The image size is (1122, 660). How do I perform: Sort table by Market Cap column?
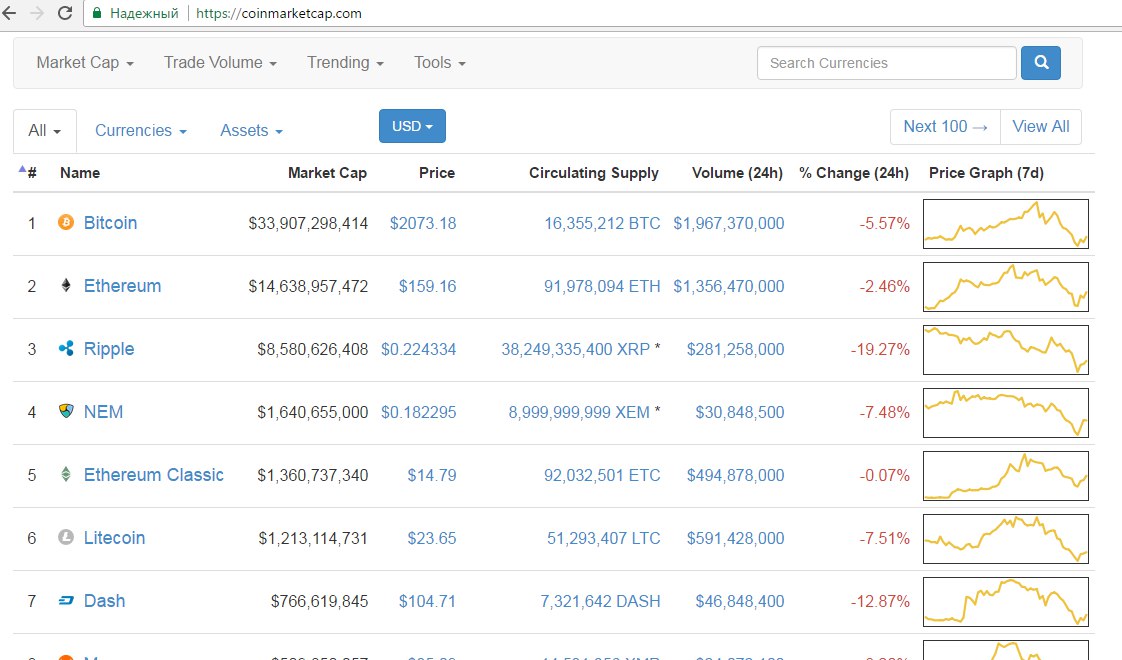(327, 173)
